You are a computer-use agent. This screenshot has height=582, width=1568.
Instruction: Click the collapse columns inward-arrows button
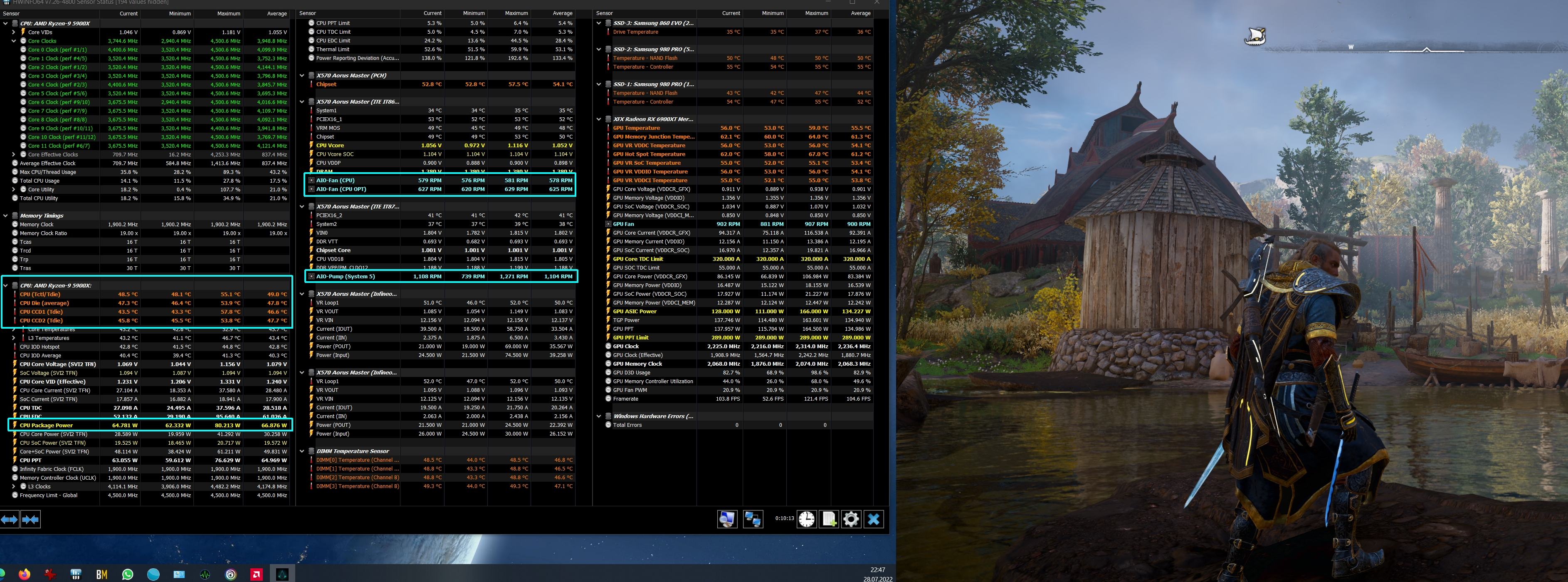(x=30, y=519)
